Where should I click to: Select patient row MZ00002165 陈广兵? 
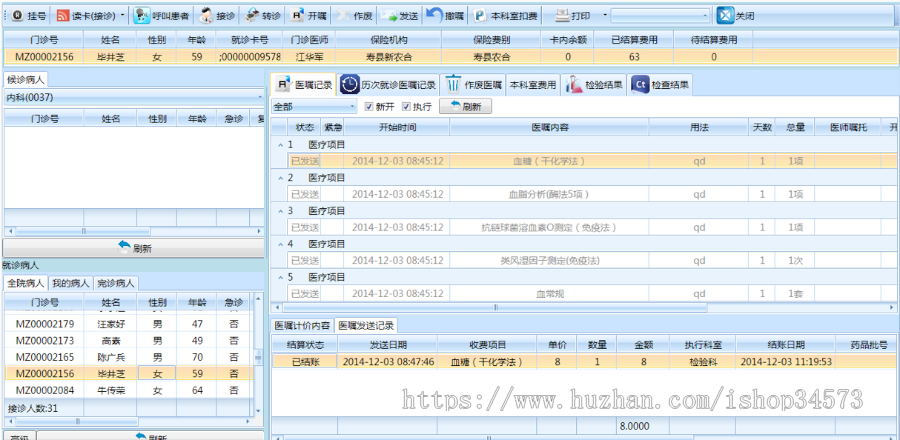(x=127, y=357)
